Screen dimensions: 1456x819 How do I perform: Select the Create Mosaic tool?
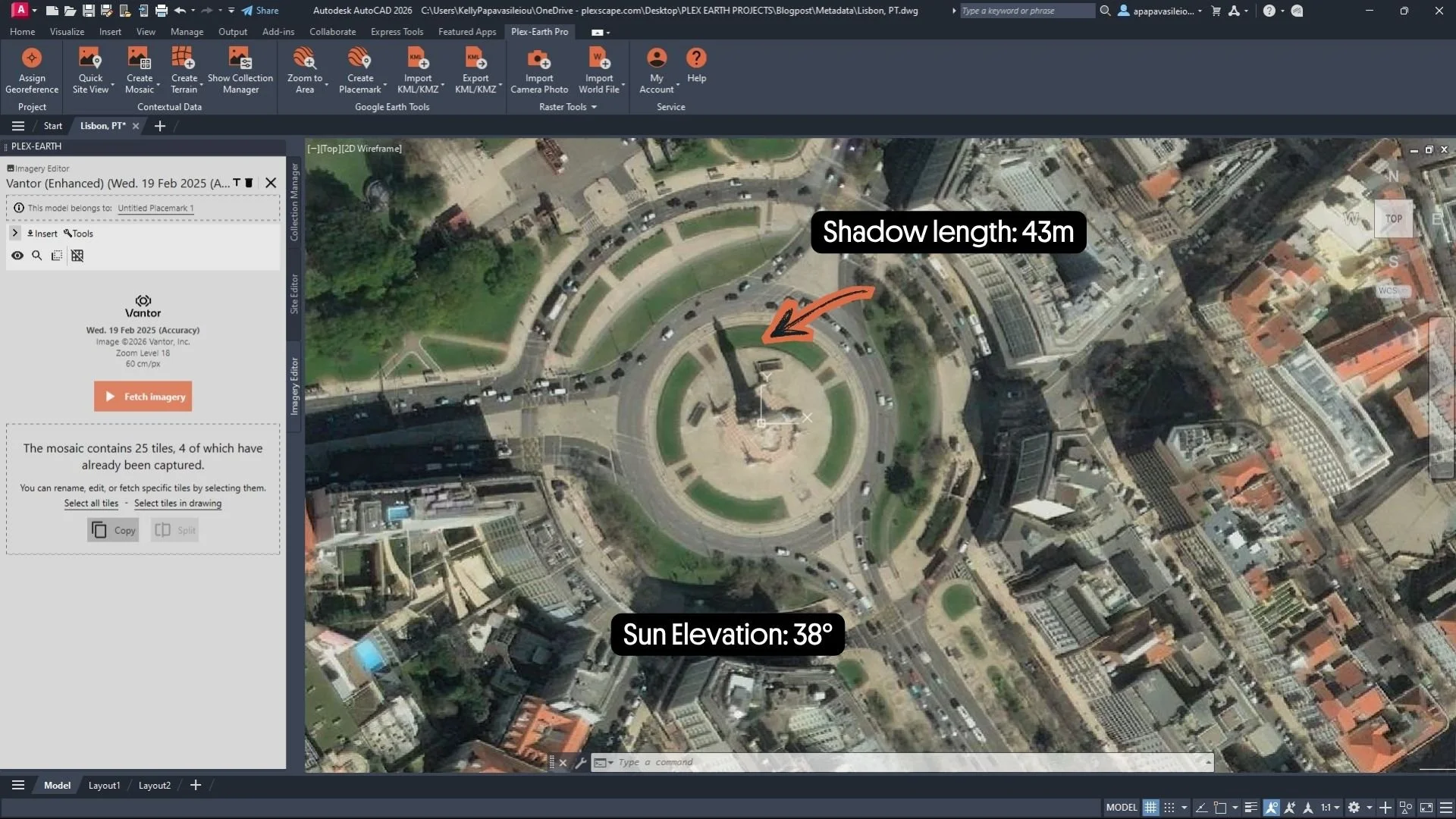[x=139, y=71]
